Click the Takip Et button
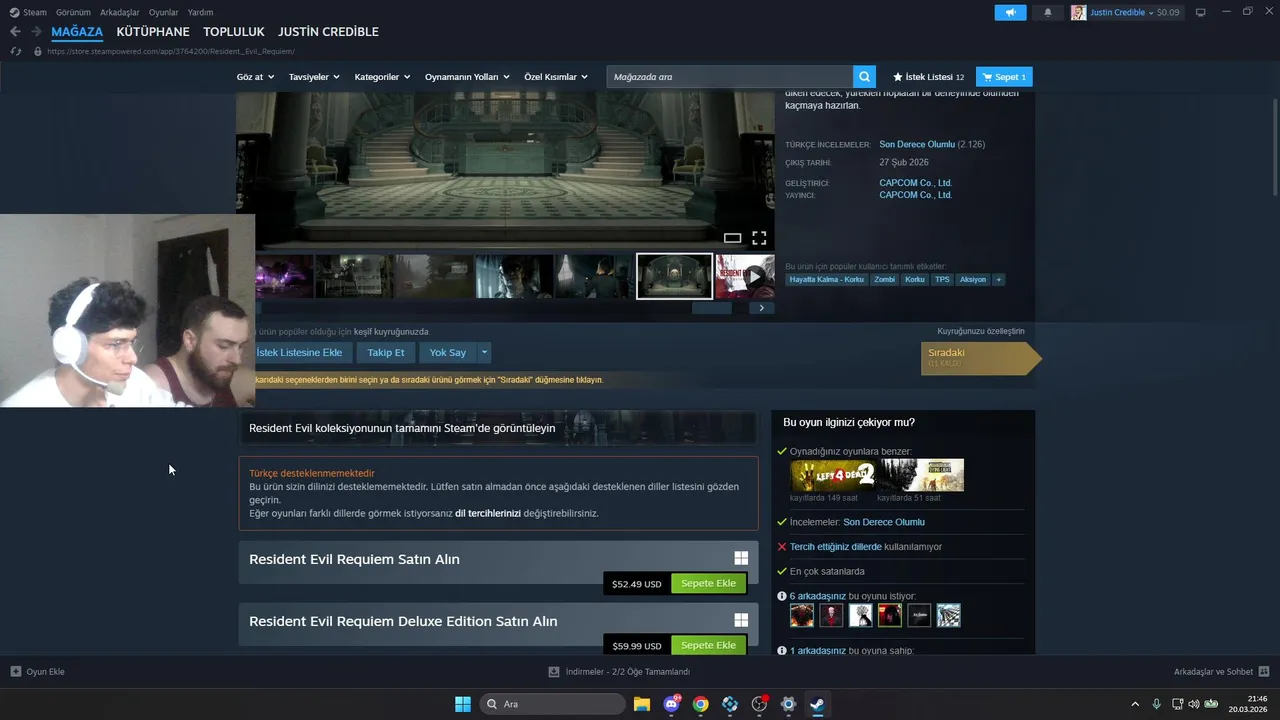This screenshot has width=1280, height=720. (x=386, y=352)
